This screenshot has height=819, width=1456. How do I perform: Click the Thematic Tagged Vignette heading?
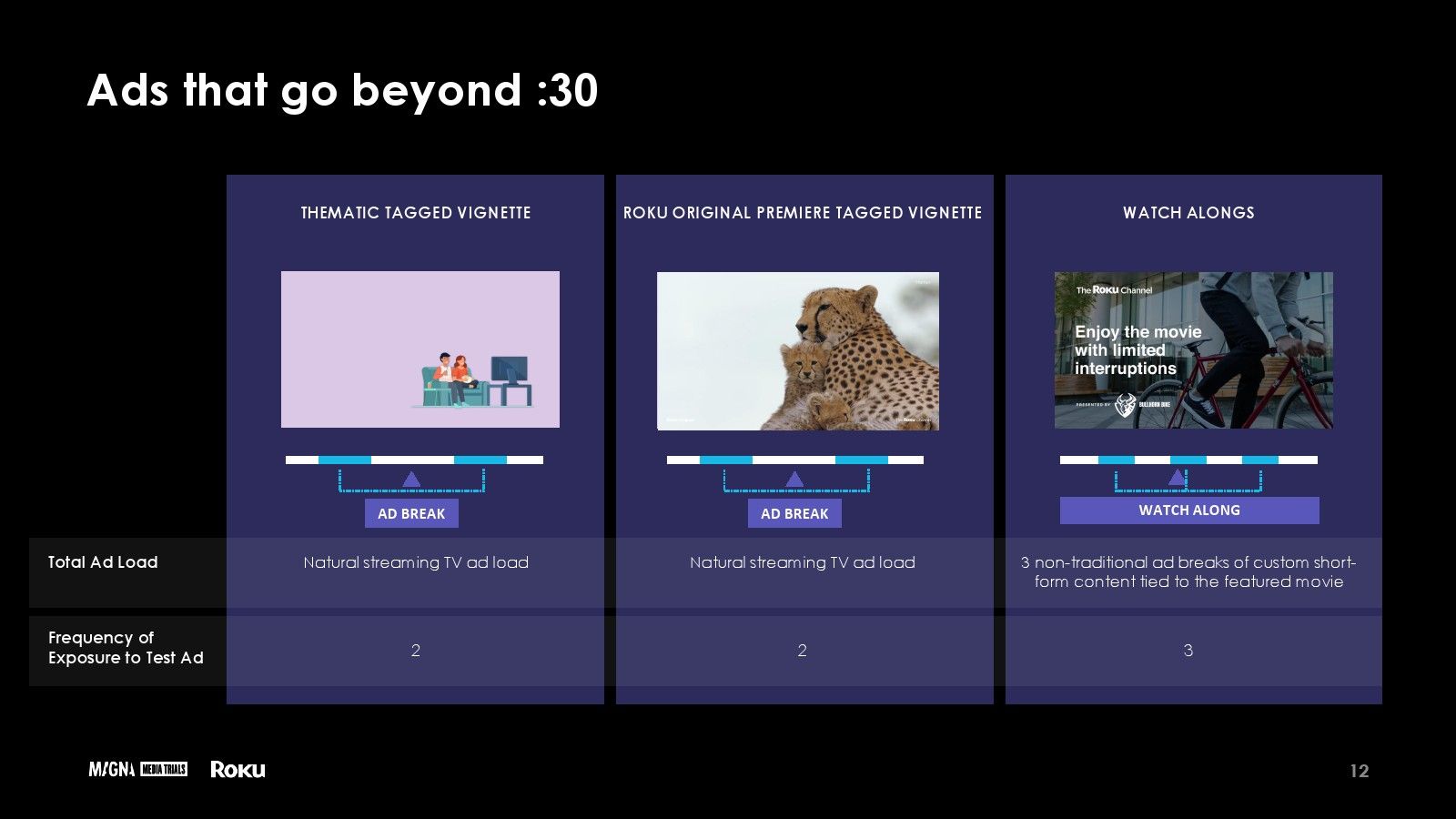coord(416,213)
